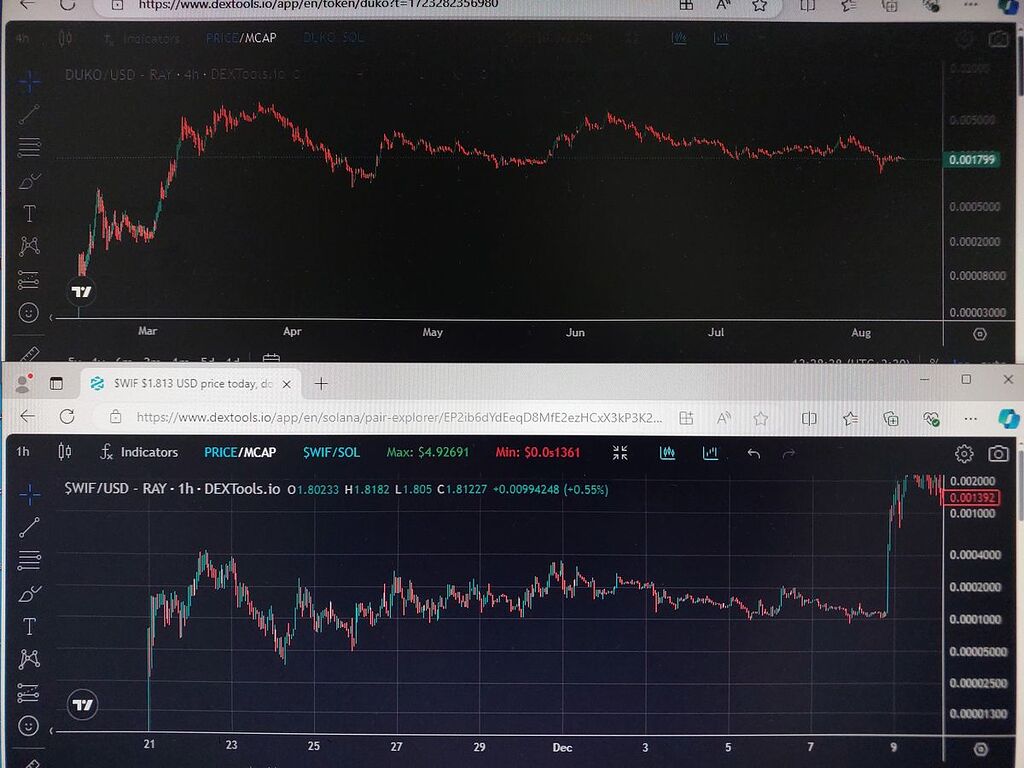Select the trend line tool in the DUKO chart

point(29,114)
